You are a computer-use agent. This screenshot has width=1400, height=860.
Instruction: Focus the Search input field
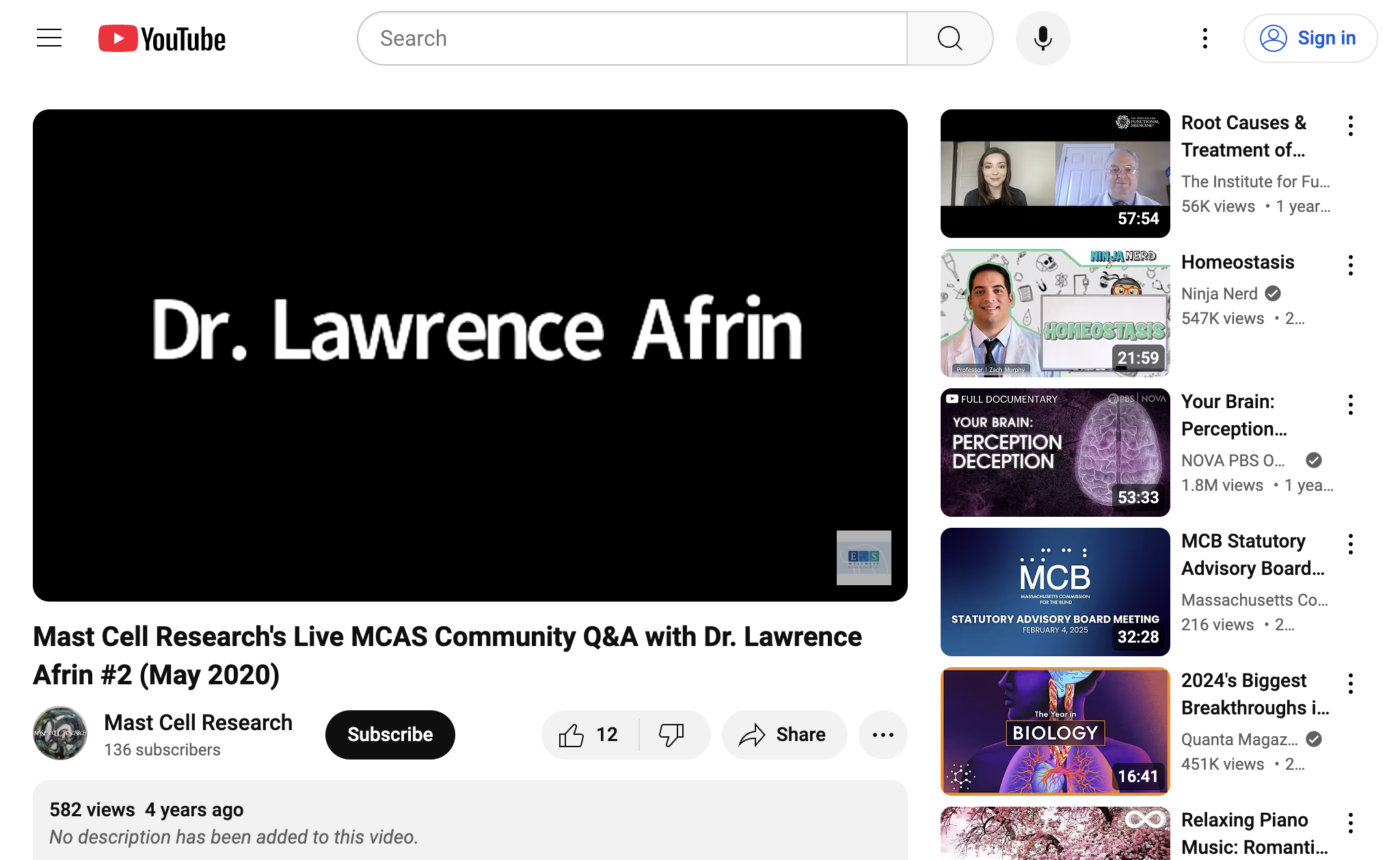coord(632,38)
